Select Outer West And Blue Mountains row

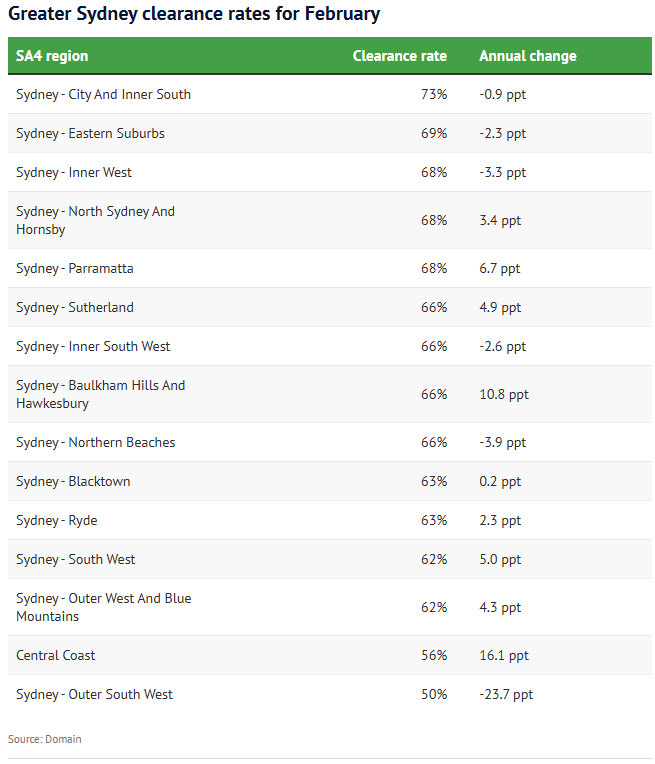[x=329, y=607]
